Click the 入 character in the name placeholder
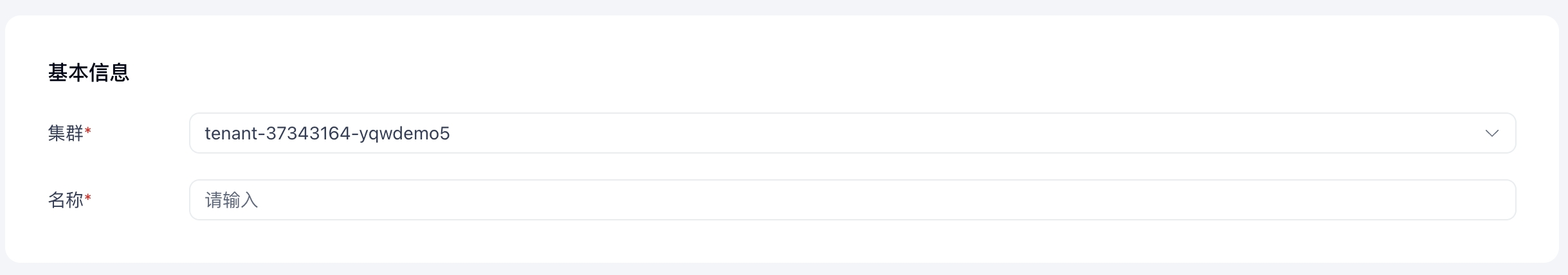The width and height of the screenshot is (1568, 275). point(250,200)
